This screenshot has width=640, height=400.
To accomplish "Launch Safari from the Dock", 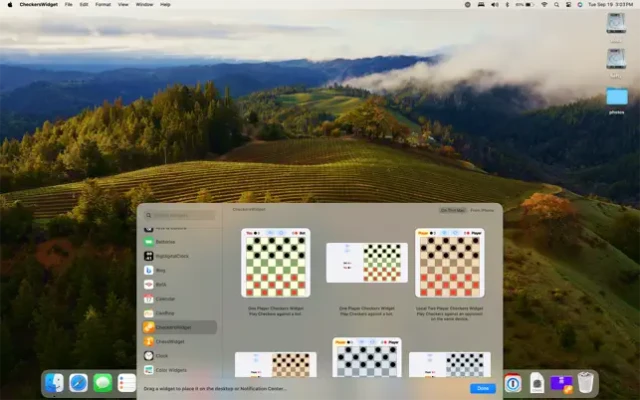I will tap(78, 383).
